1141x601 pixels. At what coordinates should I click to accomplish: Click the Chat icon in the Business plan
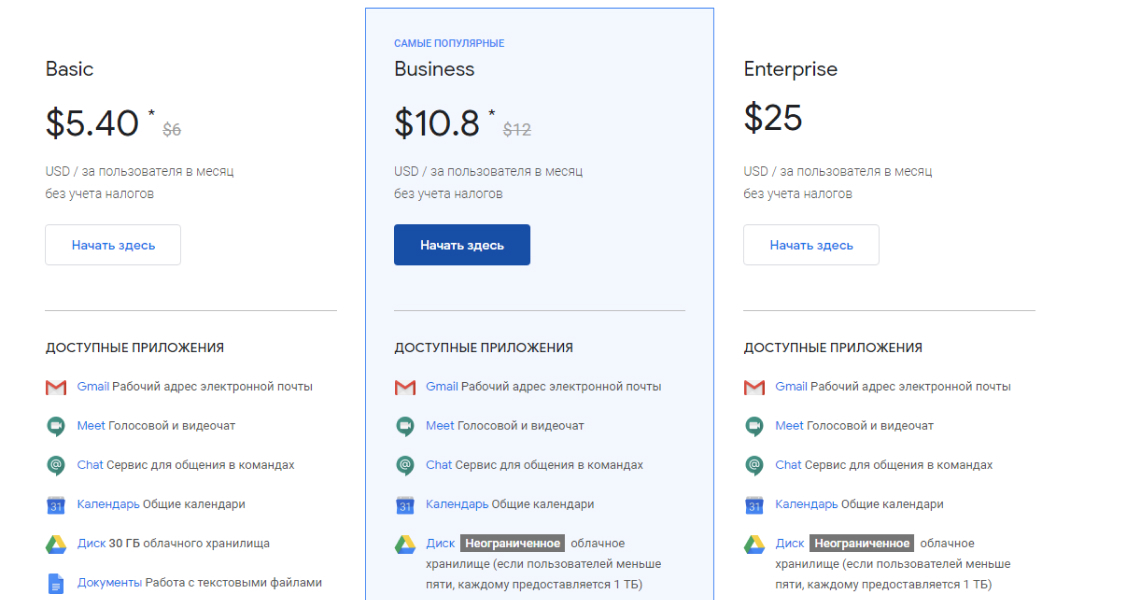click(x=405, y=465)
